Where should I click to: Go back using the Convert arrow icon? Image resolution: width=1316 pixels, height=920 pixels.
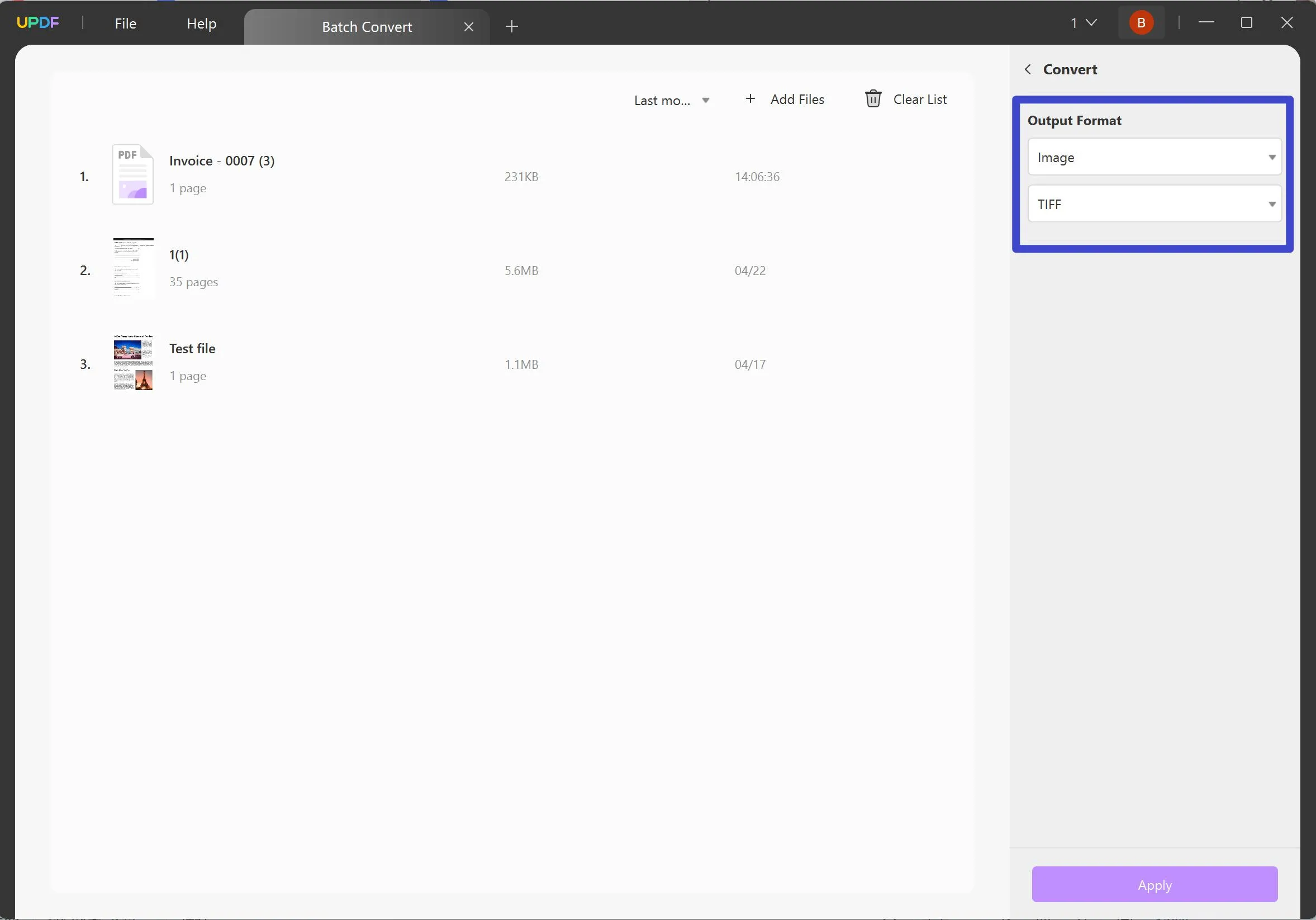click(x=1028, y=69)
